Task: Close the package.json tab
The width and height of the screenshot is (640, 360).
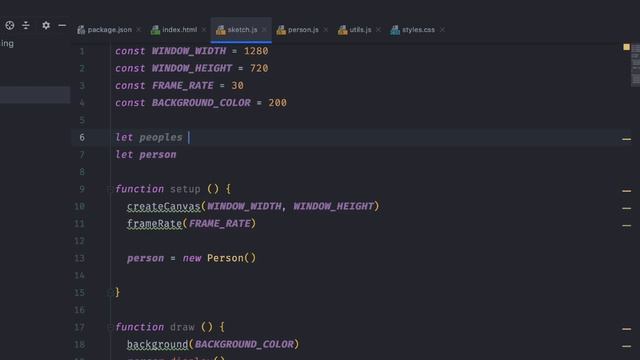Action: point(139,30)
